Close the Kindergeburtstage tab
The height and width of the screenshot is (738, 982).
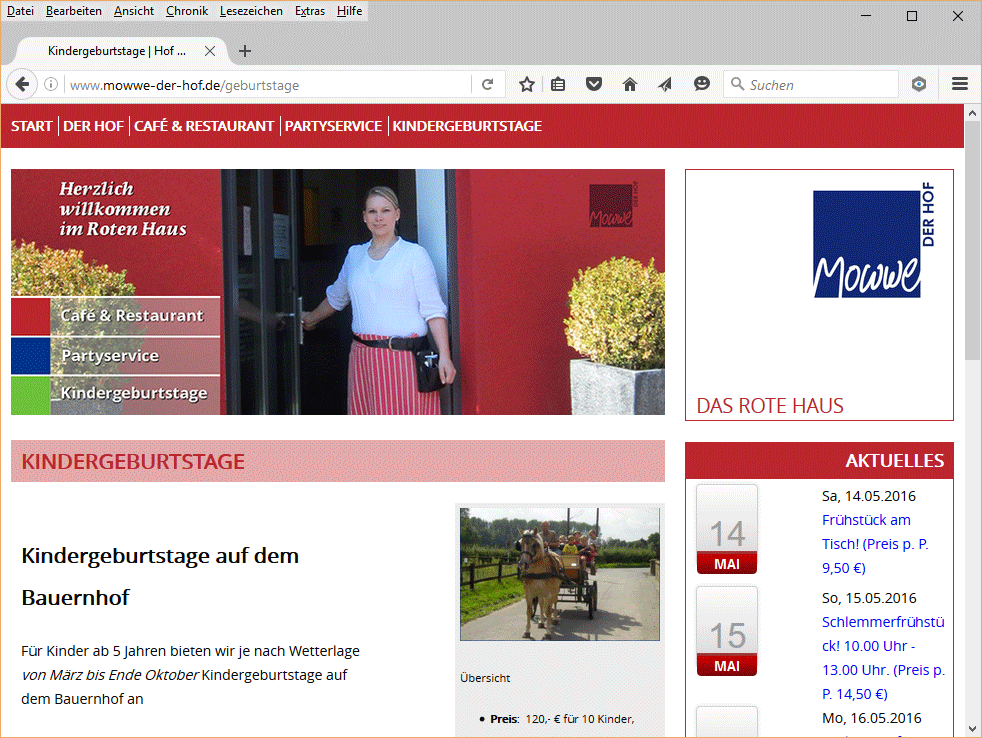coord(210,51)
